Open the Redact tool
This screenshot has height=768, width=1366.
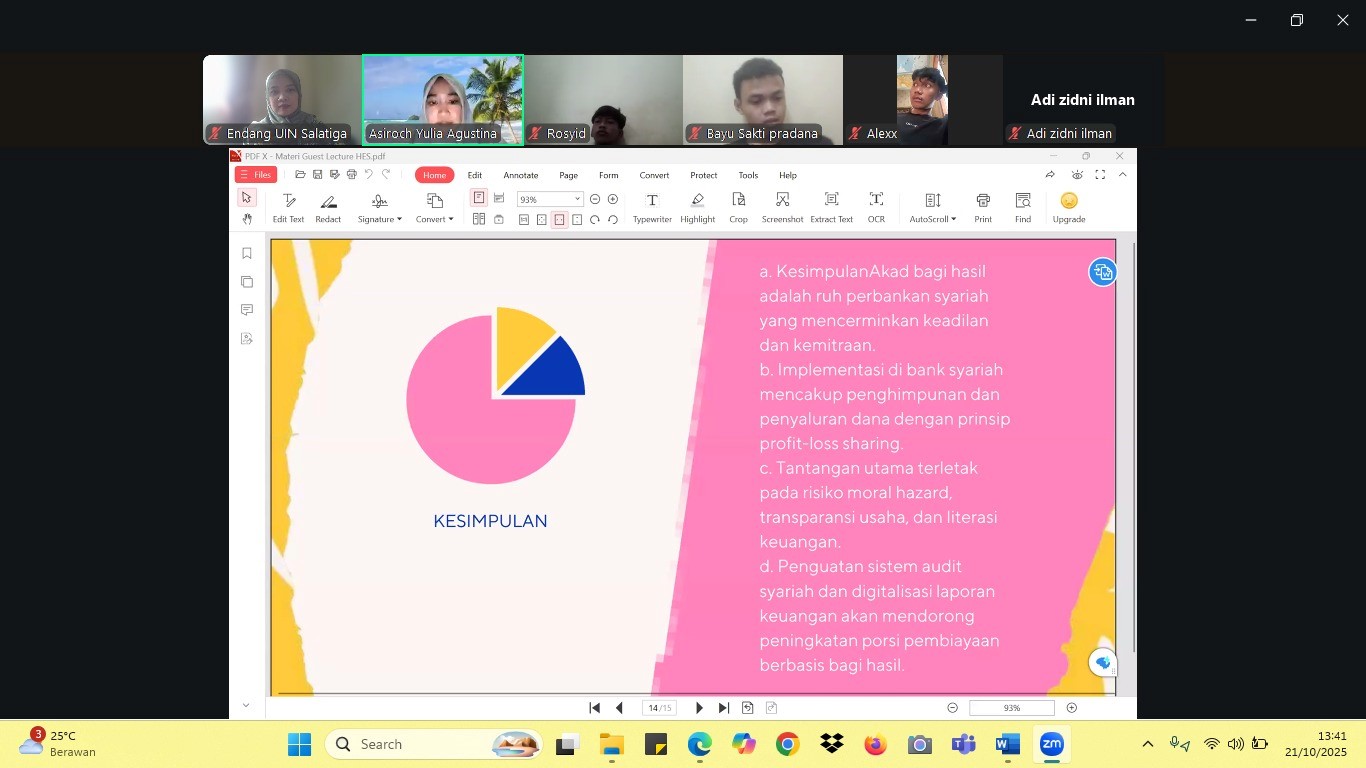pos(328,206)
